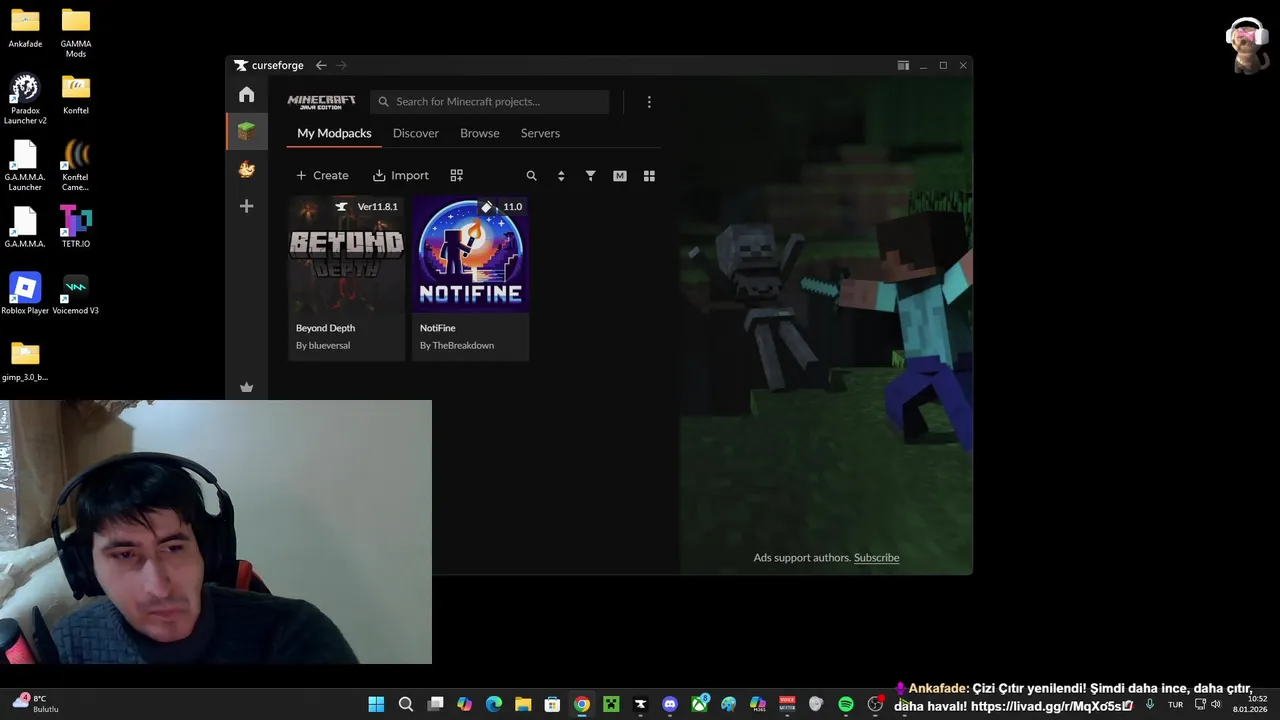The height and width of the screenshot is (720, 1280).
Task: Toggle the M mod-loader filter icon
Action: (620, 176)
